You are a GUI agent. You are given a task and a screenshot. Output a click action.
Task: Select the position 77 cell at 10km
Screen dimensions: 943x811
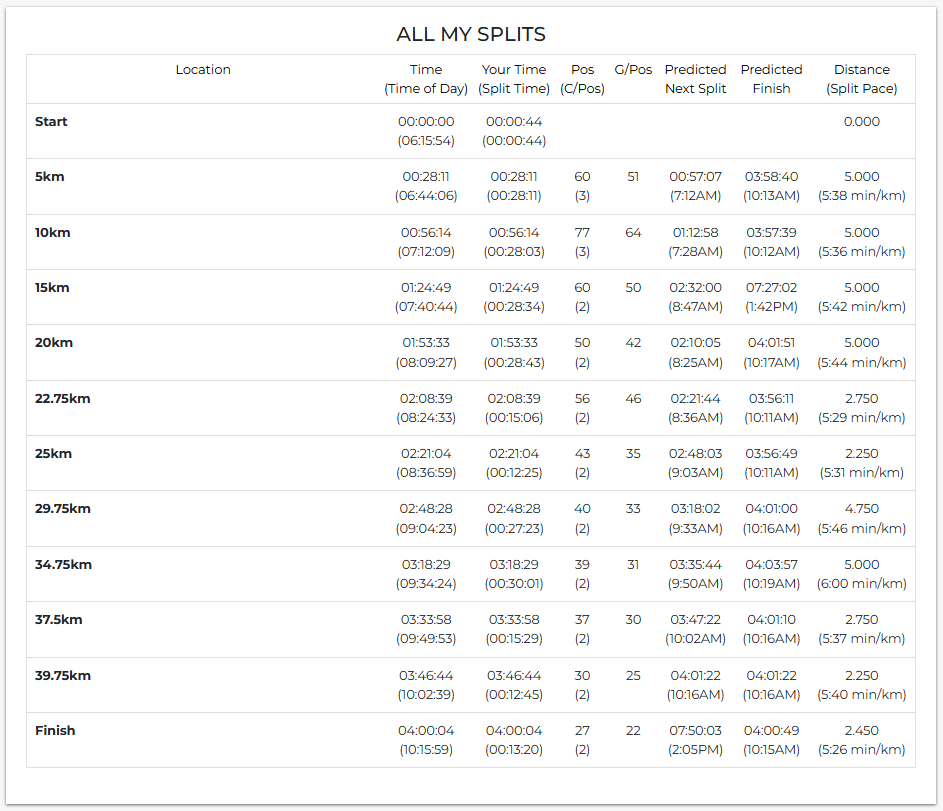click(x=582, y=233)
